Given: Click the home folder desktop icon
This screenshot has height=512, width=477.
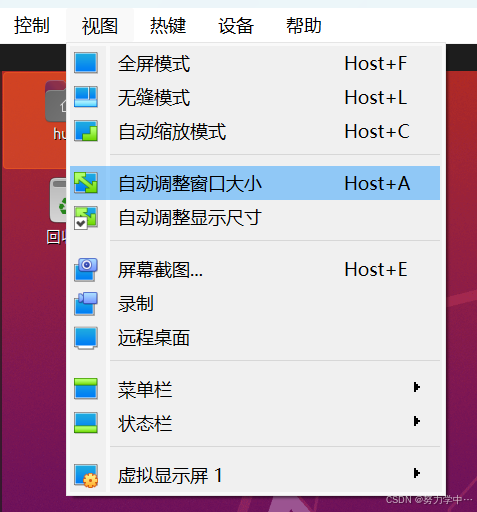Looking at the screenshot, I should pyautogui.click(x=56, y=101).
